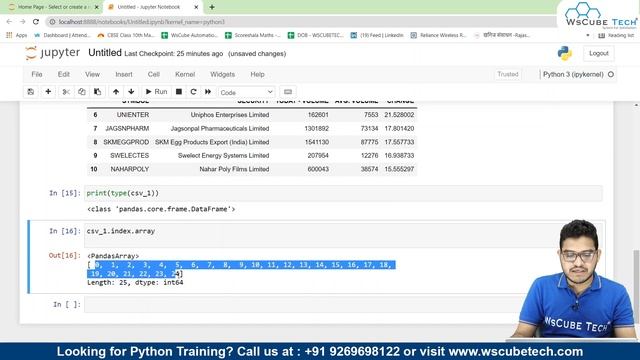Open the Dashboard Attendance bookmark
The width and height of the screenshot is (640, 360).
pyautogui.click(x=62, y=35)
